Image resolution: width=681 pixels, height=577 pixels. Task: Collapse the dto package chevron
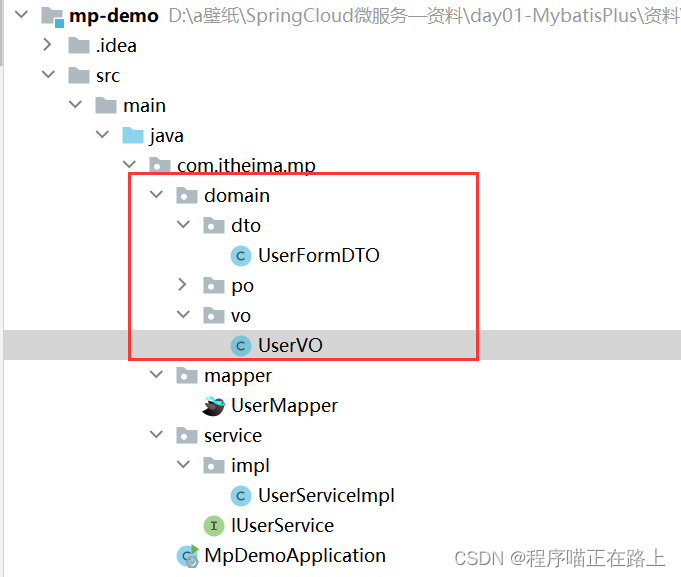tap(183, 224)
